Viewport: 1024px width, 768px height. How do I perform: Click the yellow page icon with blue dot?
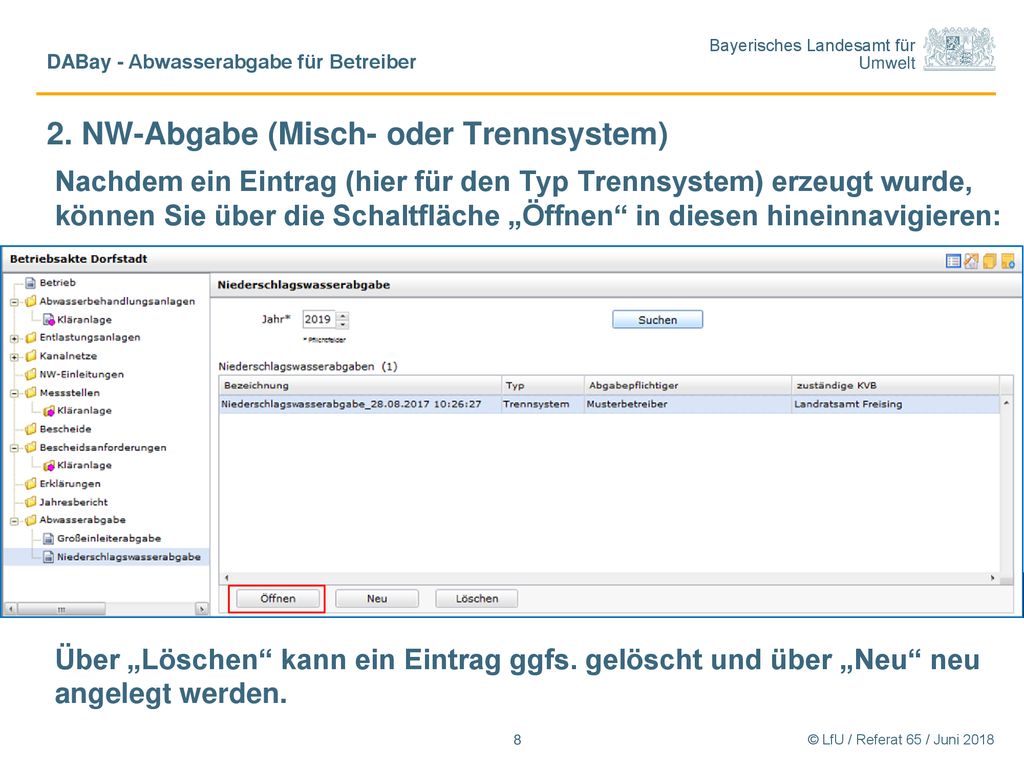point(1008,261)
